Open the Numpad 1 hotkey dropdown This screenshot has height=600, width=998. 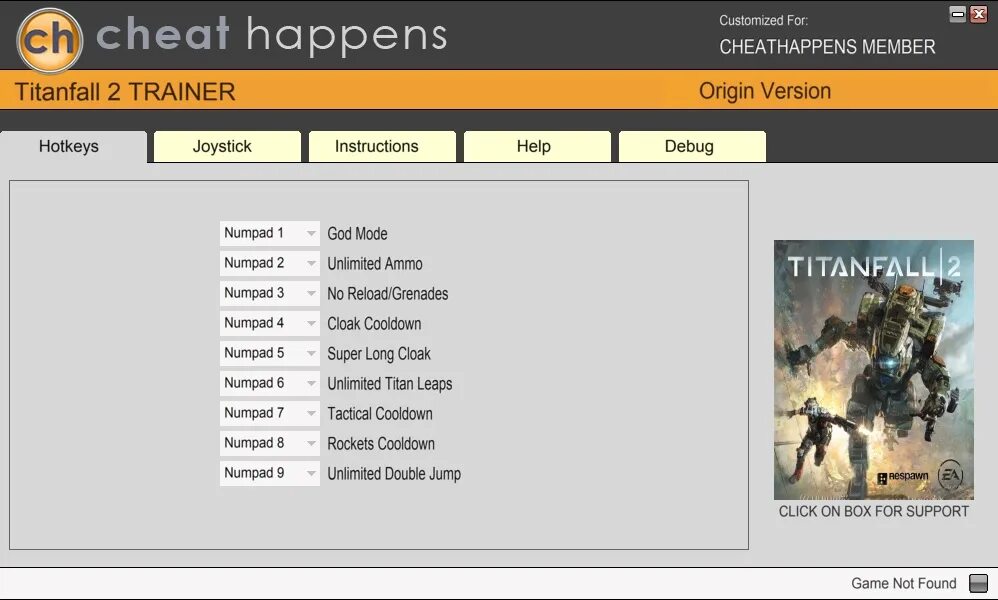click(269, 234)
